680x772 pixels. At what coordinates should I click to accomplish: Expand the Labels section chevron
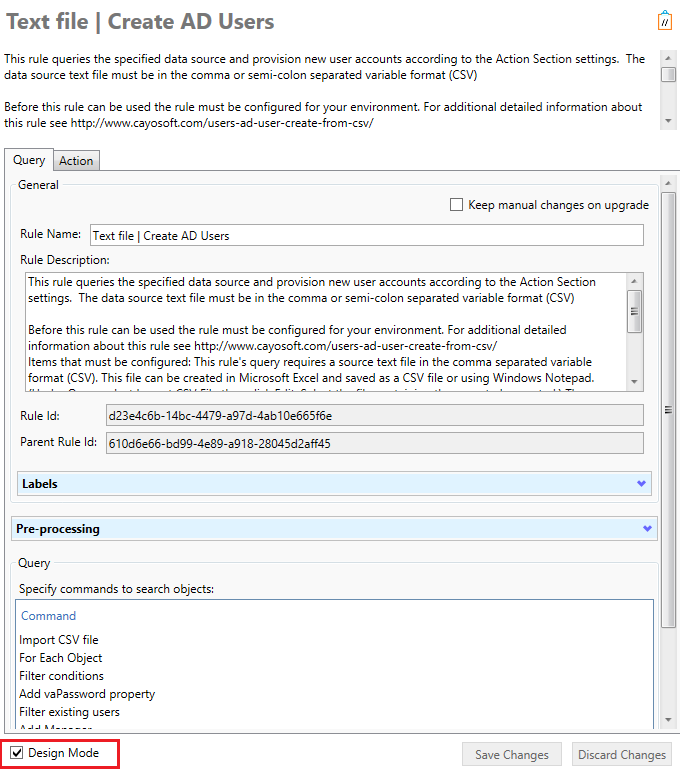[641, 483]
